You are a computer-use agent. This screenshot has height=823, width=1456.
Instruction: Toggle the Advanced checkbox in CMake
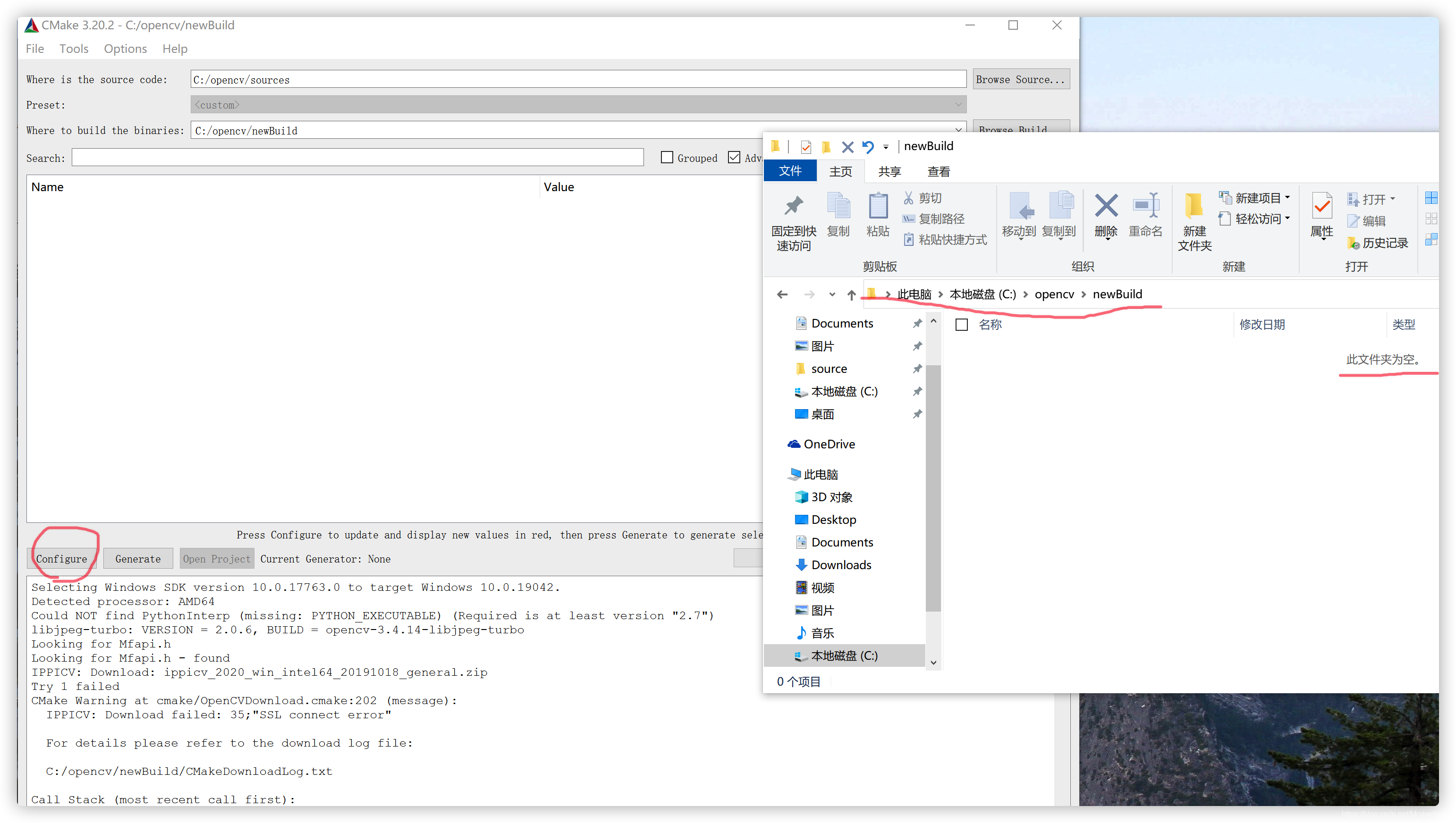[734, 158]
